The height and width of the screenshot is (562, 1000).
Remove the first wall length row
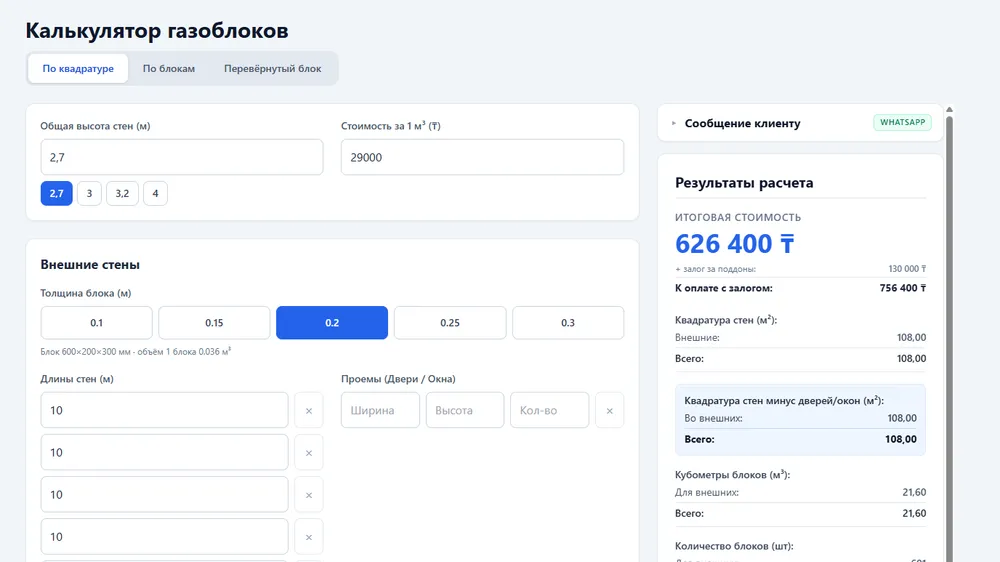pos(309,410)
